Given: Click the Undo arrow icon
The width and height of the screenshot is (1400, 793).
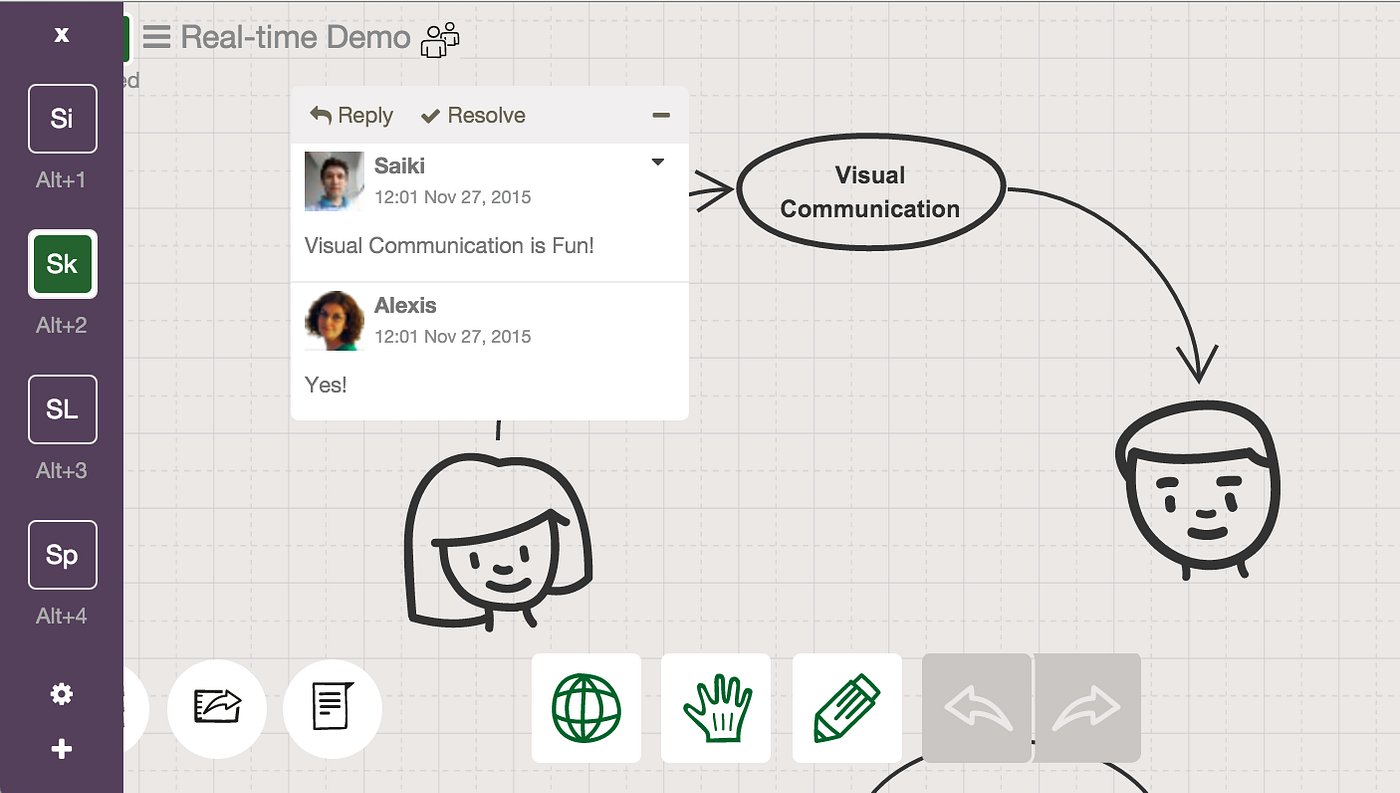Looking at the screenshot, I should click(x=976, y=708).
